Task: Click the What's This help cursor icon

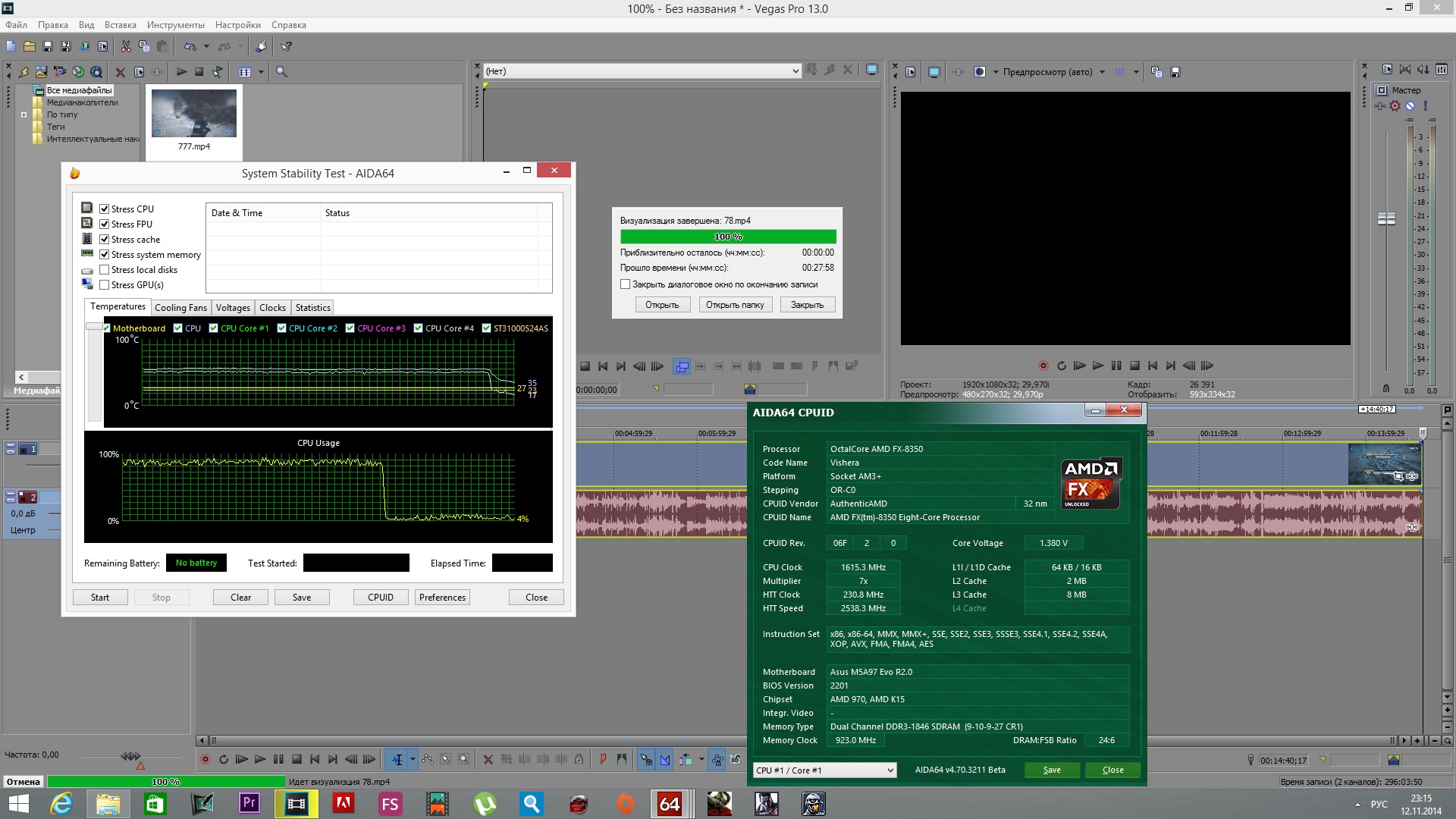Action: click(286, 46)
